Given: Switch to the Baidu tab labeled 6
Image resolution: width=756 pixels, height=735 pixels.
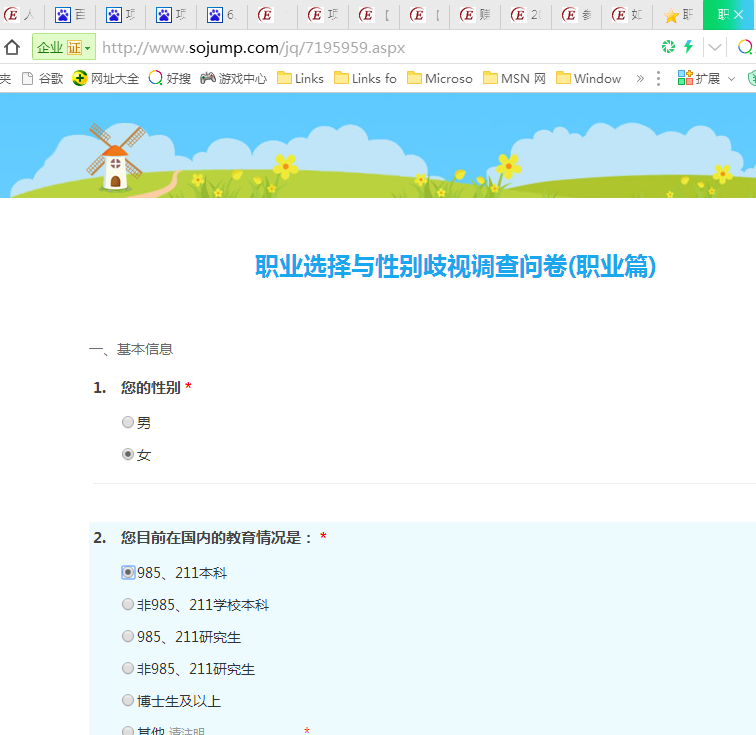Looking at the screenshot, I should pyautogui.click(x=222, y=15).
